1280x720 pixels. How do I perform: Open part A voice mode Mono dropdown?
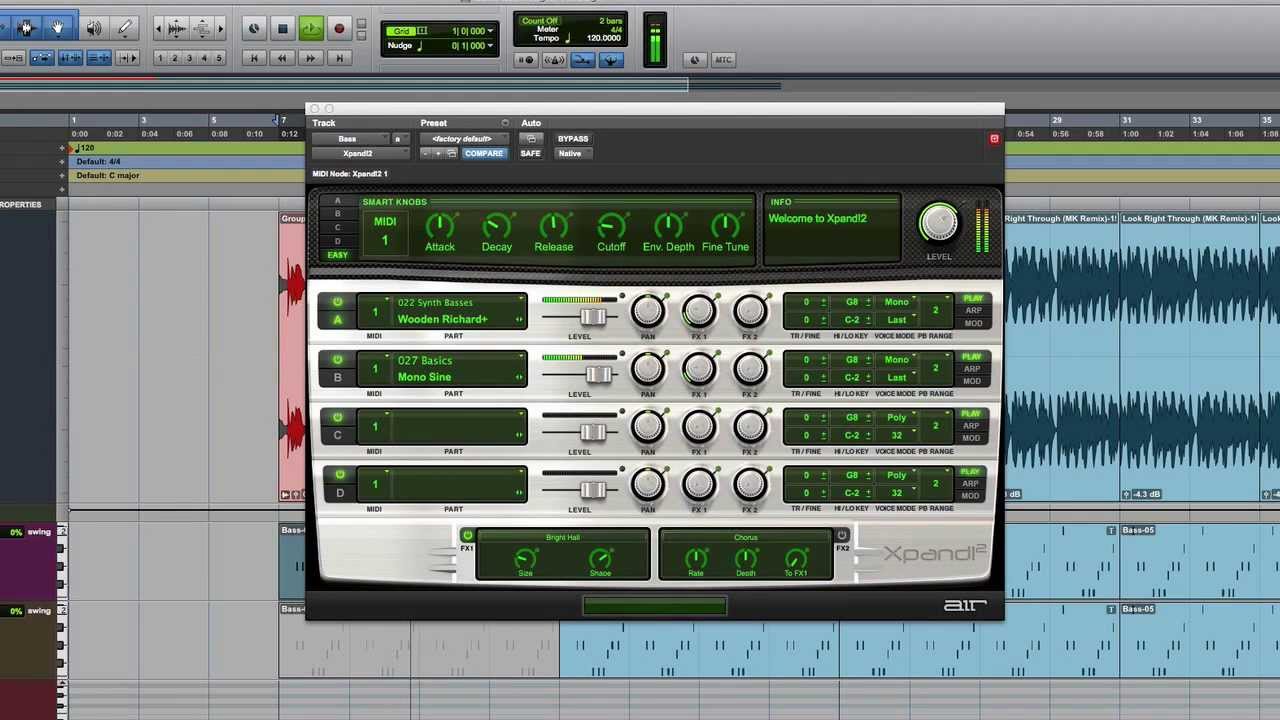898,302
